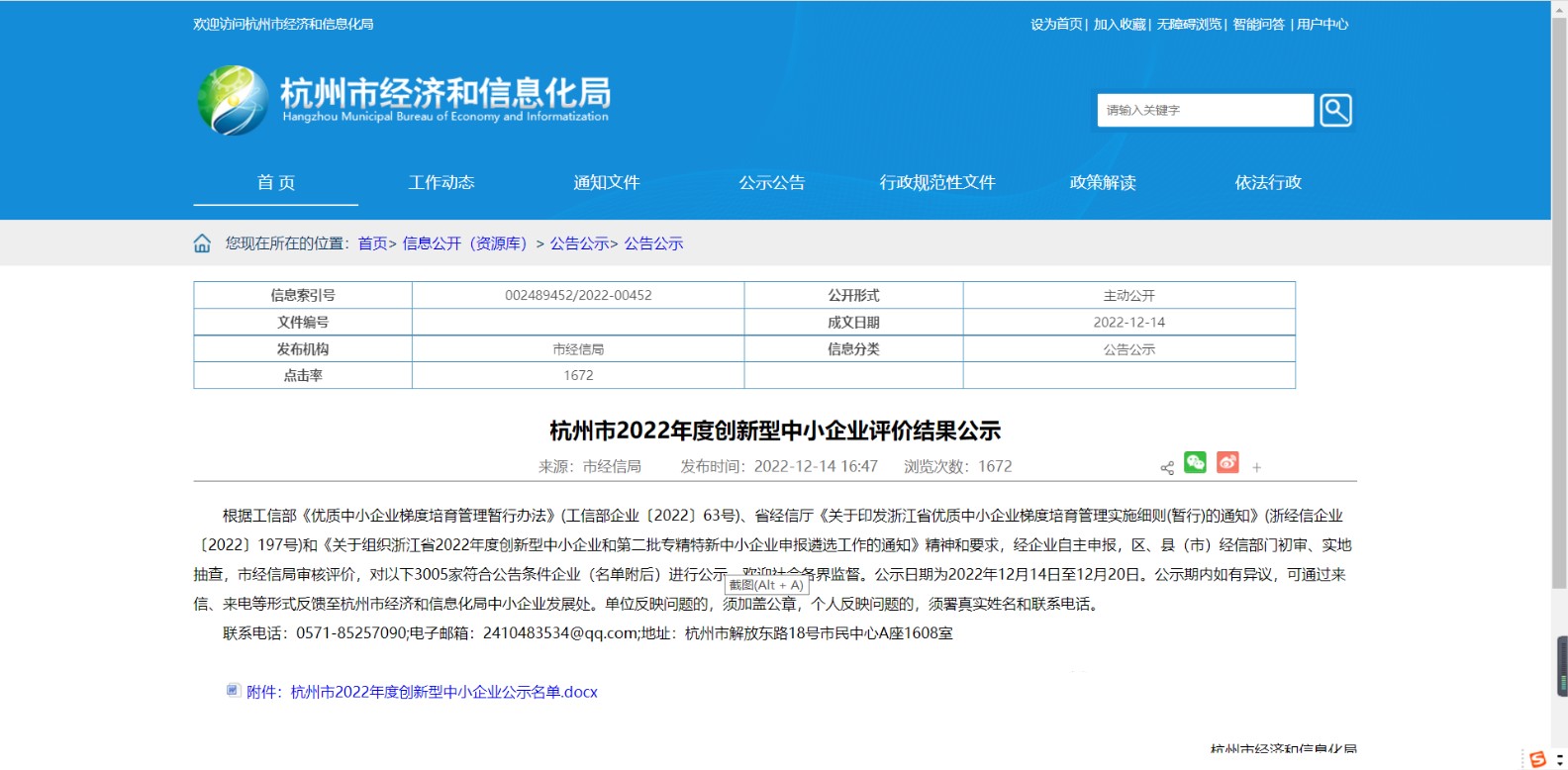Image resolution: width=1568 pixels, height=770 pixels.
Task: Click first 公告公示 breadcrumb link
Action: click(x=579, y=243)
